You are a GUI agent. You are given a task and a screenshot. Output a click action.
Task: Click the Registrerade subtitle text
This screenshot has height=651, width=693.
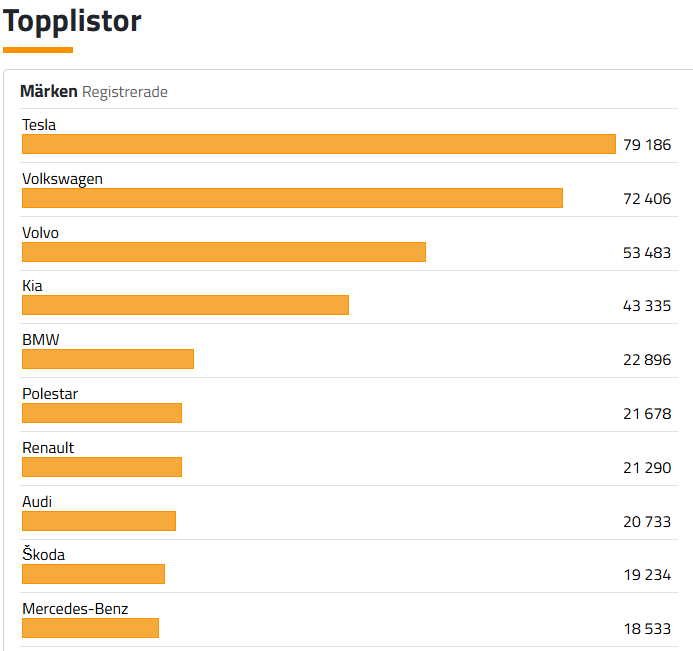tap(125, 92)
